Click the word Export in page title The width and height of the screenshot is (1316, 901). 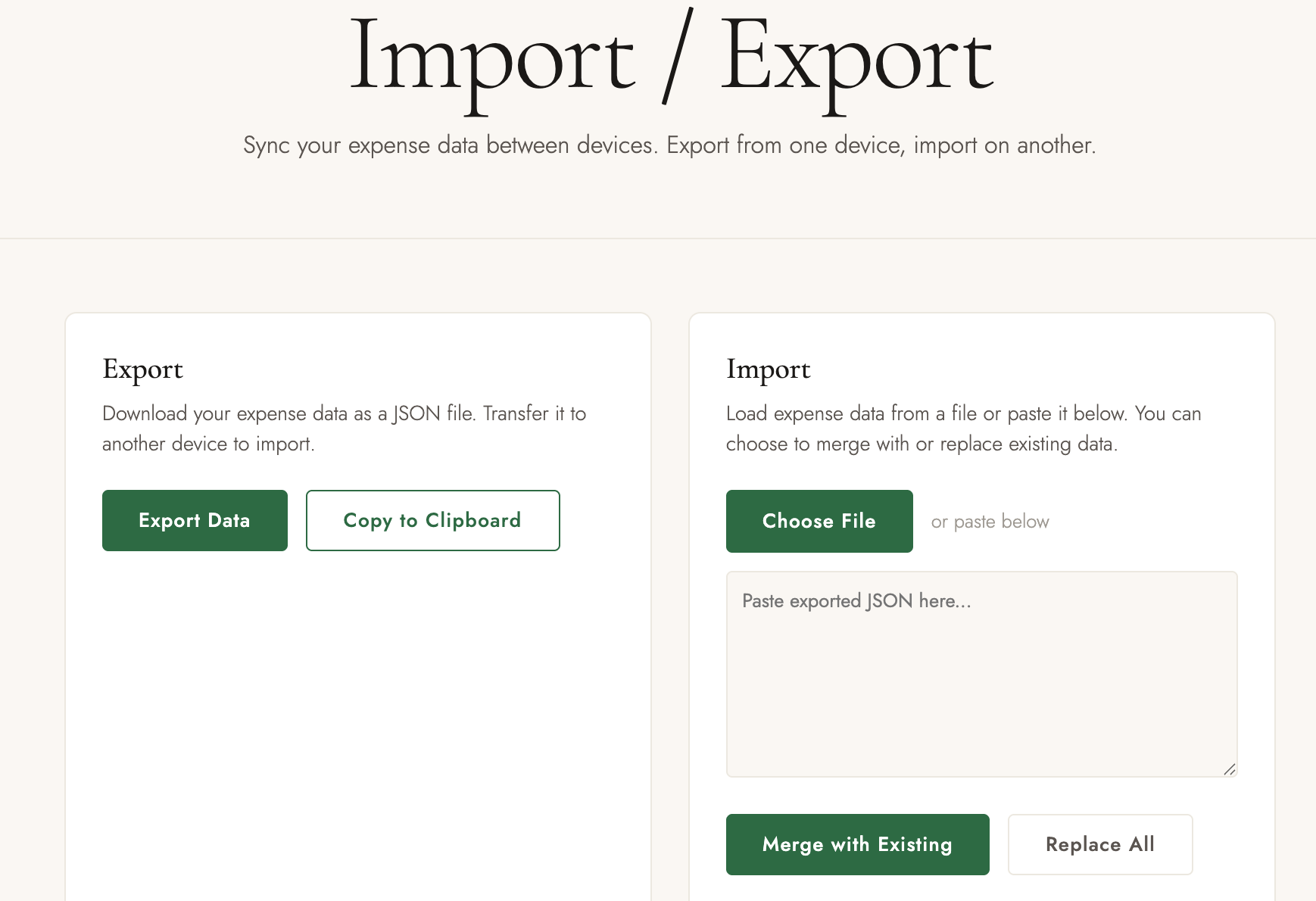pos(856,61)
